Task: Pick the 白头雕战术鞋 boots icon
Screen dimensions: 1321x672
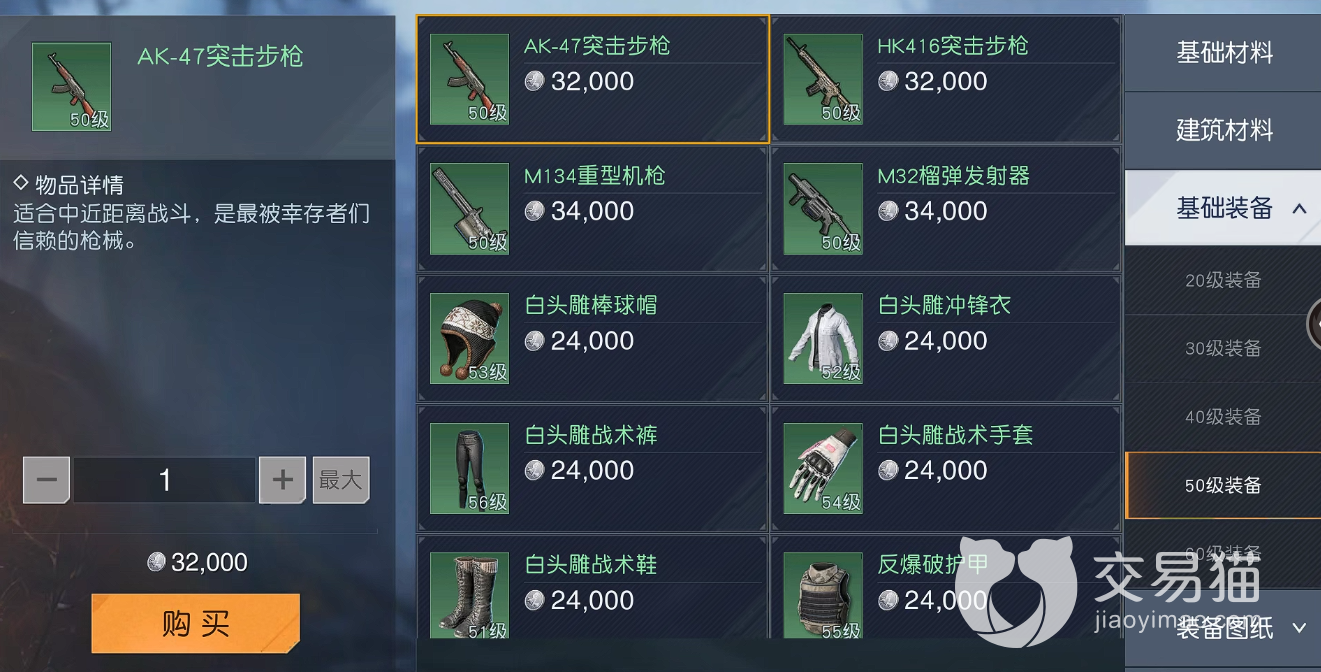Action: click(x=470, y=596)
